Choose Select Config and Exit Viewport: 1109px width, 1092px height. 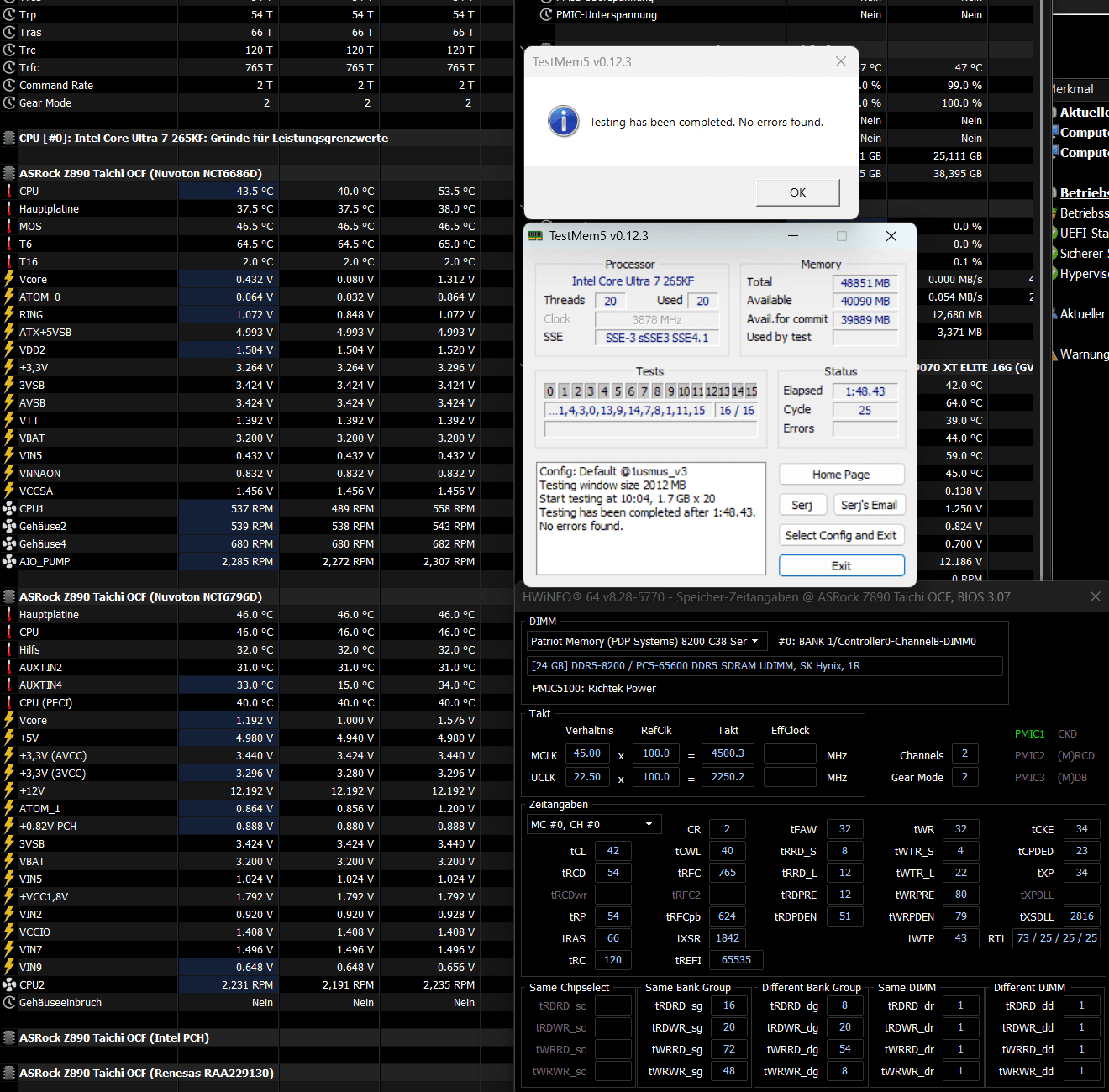pyautogui.click(x=841, y=535)
